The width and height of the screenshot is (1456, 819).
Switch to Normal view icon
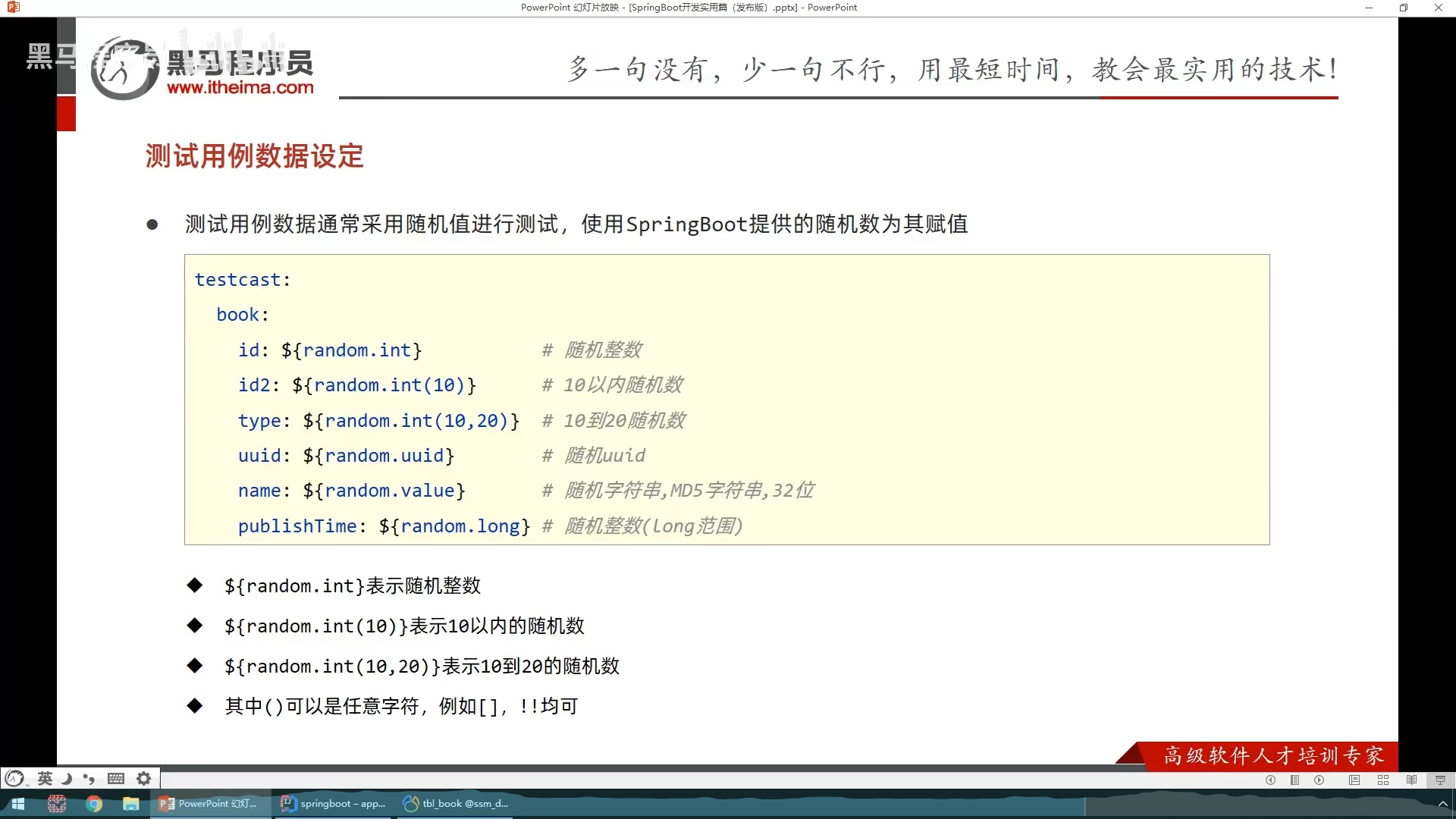point(1354,780)
